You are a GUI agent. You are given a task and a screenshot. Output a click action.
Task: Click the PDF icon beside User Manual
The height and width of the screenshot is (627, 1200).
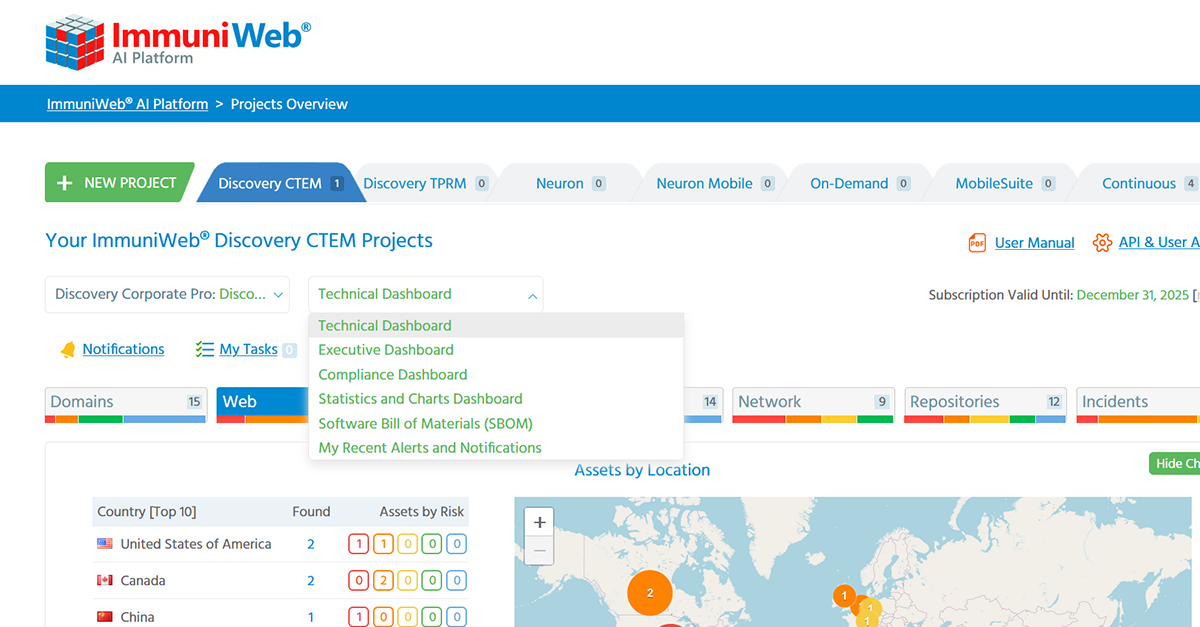pyautogui.click(x=977, y=243)
